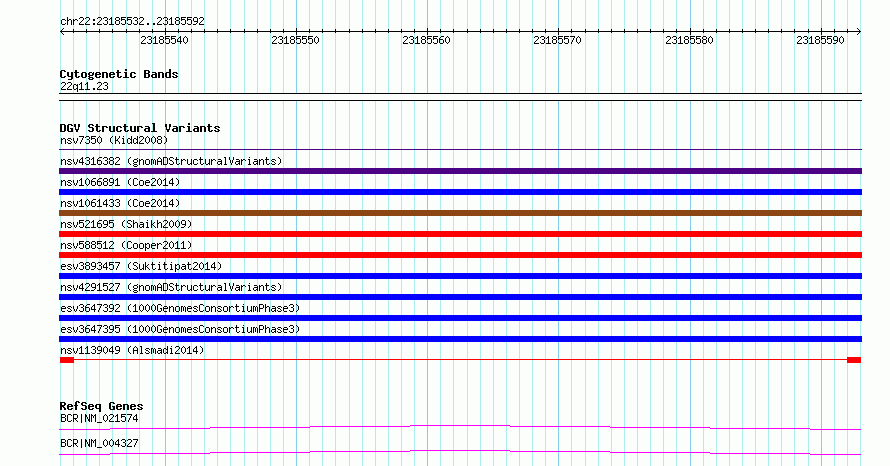Viewport: 890px width, 466px height.
Task: Click the left red block of nsv1139049
Action: (67, 360)
